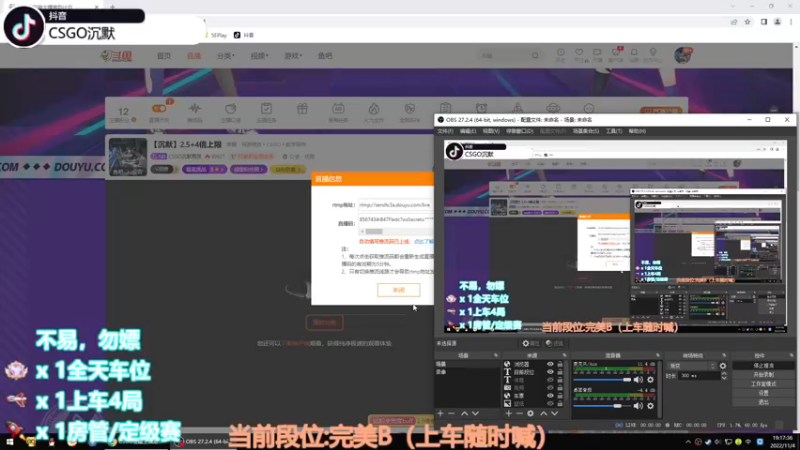The height and width of the screenshot is (450, 800).
Task: Open Douyu follow heart icon
Action: 579,53
